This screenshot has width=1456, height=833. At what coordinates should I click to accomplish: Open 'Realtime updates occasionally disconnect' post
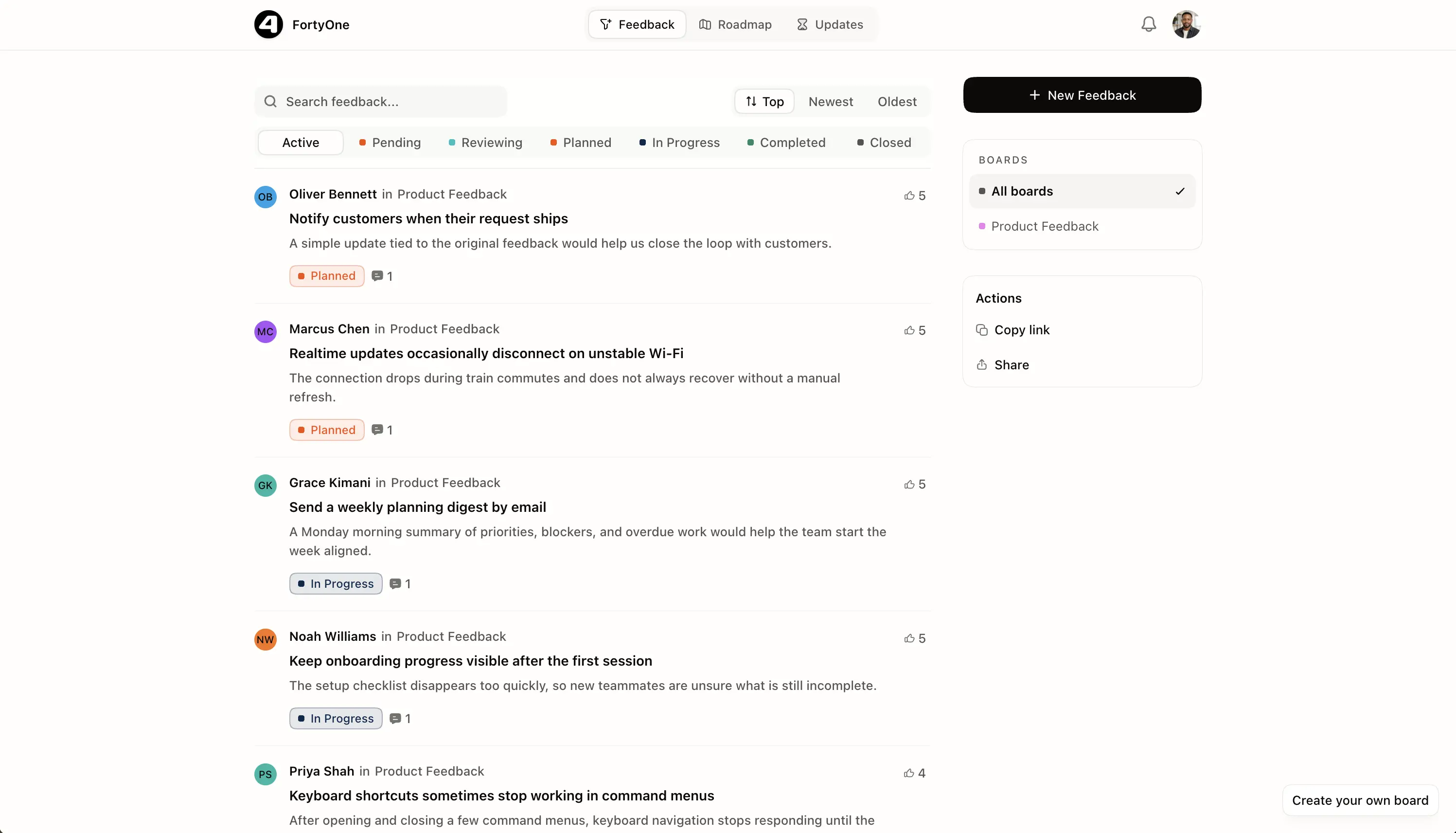pos(486,354)
